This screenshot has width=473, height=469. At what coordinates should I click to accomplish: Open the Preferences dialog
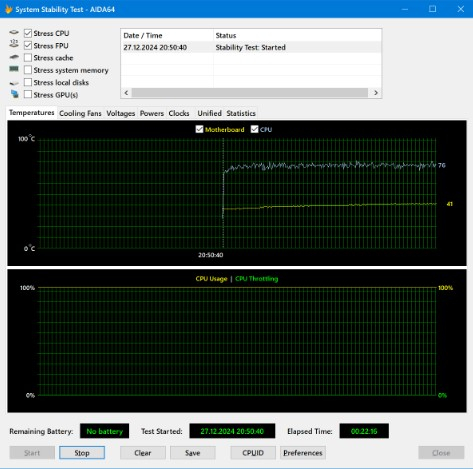tap(303, 453)
